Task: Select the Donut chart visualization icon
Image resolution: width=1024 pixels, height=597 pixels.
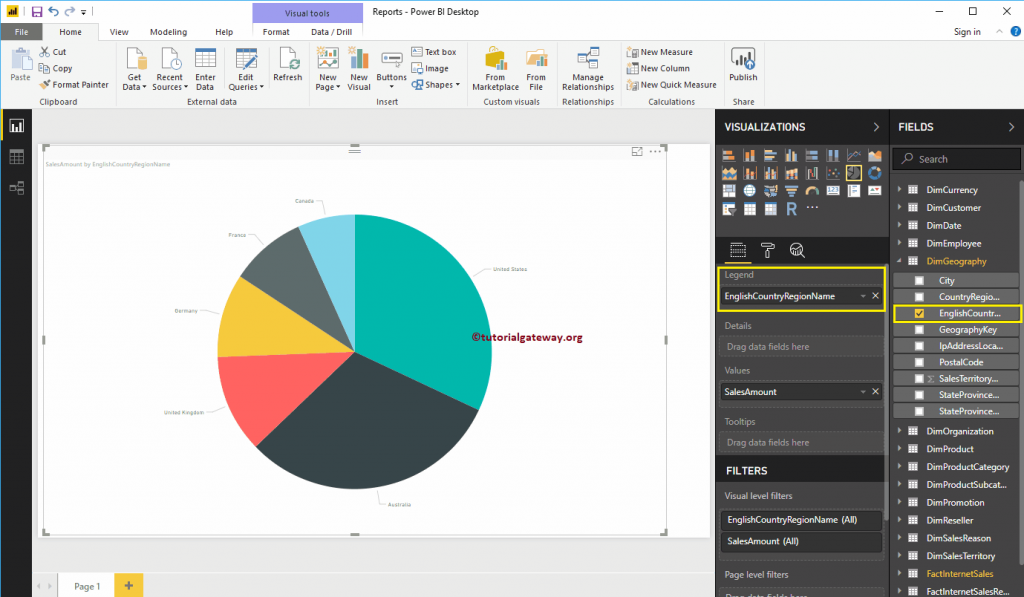Action: 873,172
